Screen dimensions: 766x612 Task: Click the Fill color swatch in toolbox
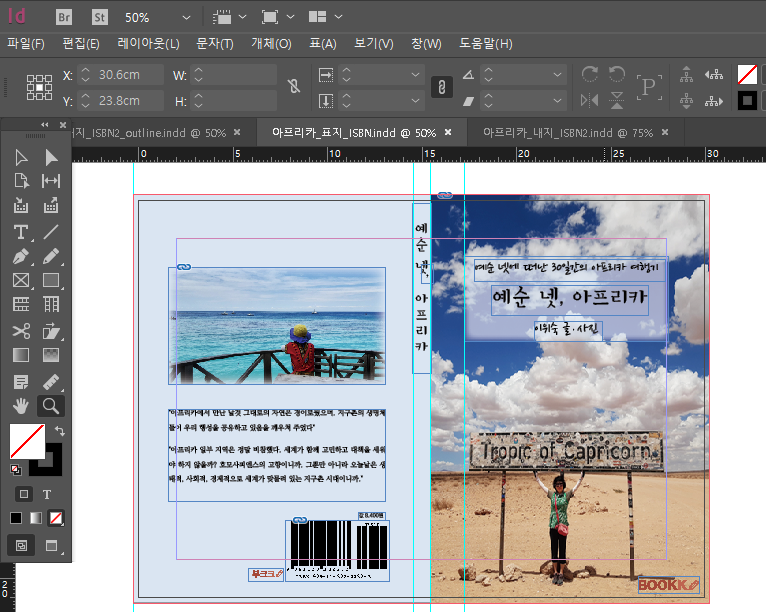pyautogui.click(x=27, y=442)
